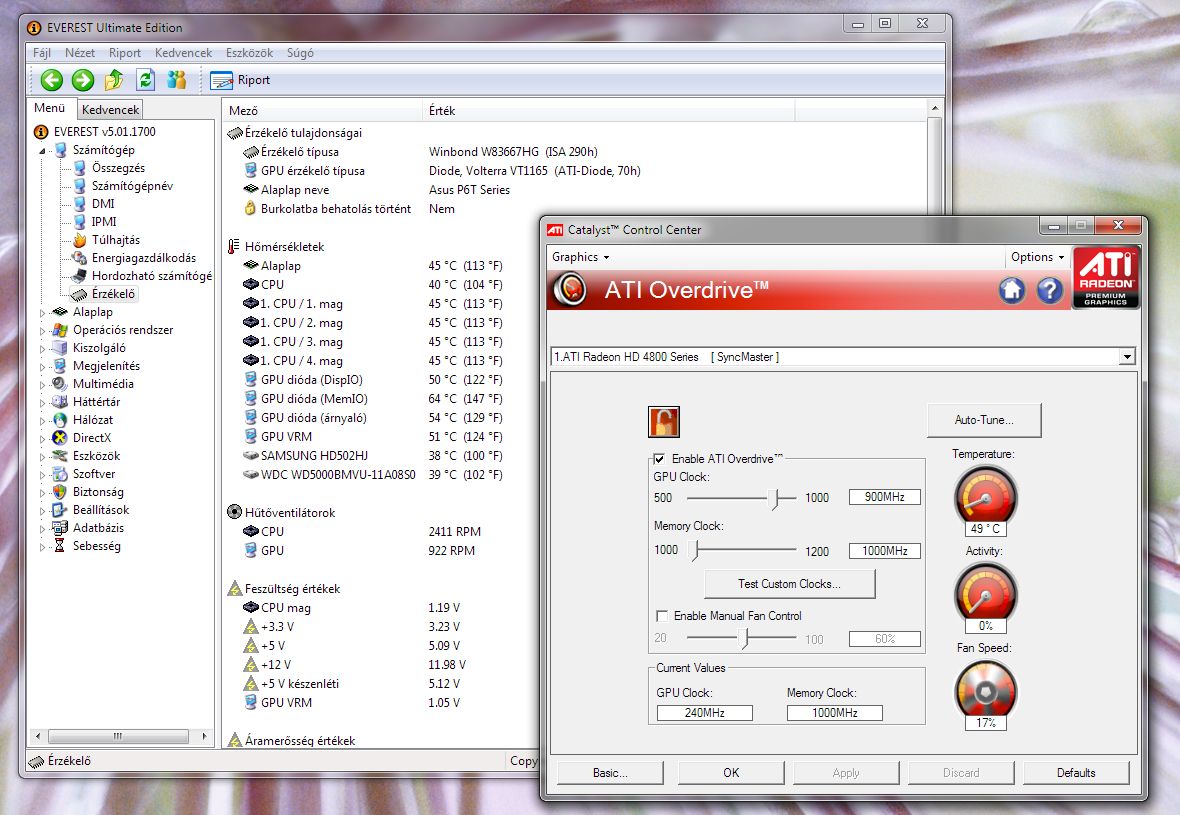Screen dimensions: 1180x815
Task: Toggle the Enable ATI Overdrive checkbox
Action: click(659, 459)
